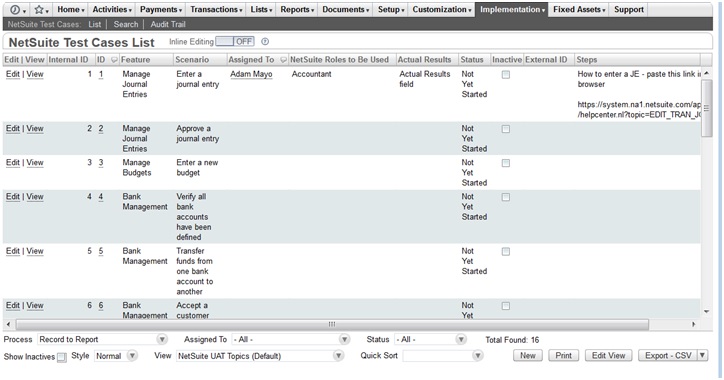The image size is (724, 380).
Task: Open the Activities menu
Action: point(112,10)
